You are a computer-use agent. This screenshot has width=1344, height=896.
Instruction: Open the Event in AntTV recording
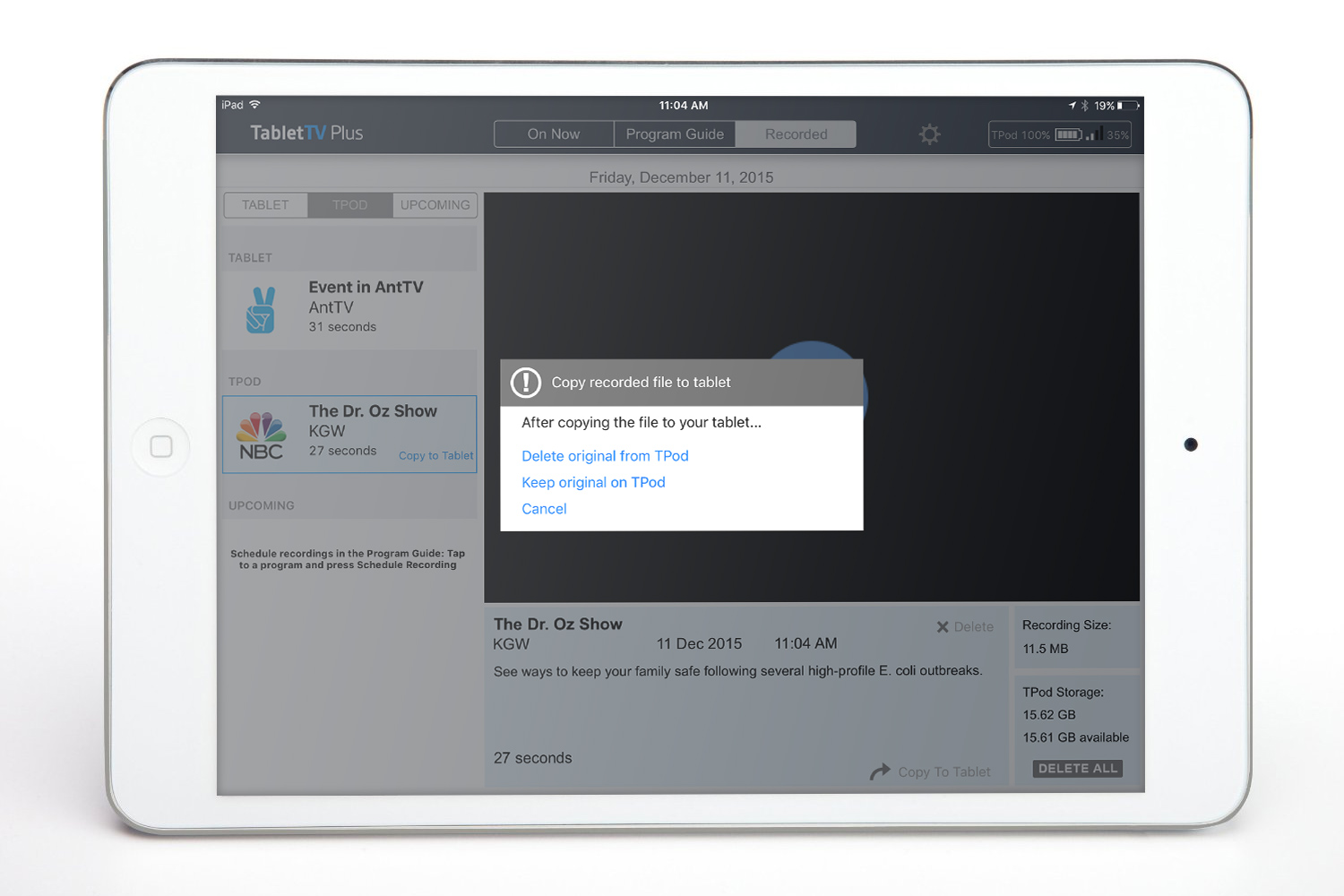[x=349, y=310]
